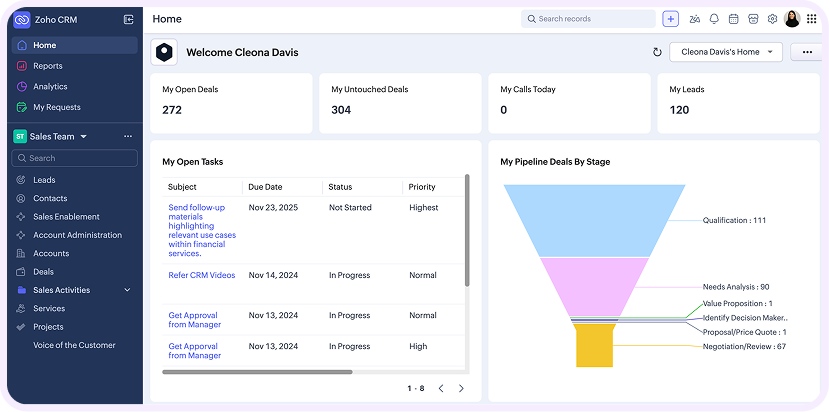Refresh the home dashboard with the reload icon
This screenshot has height=412, width=829.
[x=657, y=52]
